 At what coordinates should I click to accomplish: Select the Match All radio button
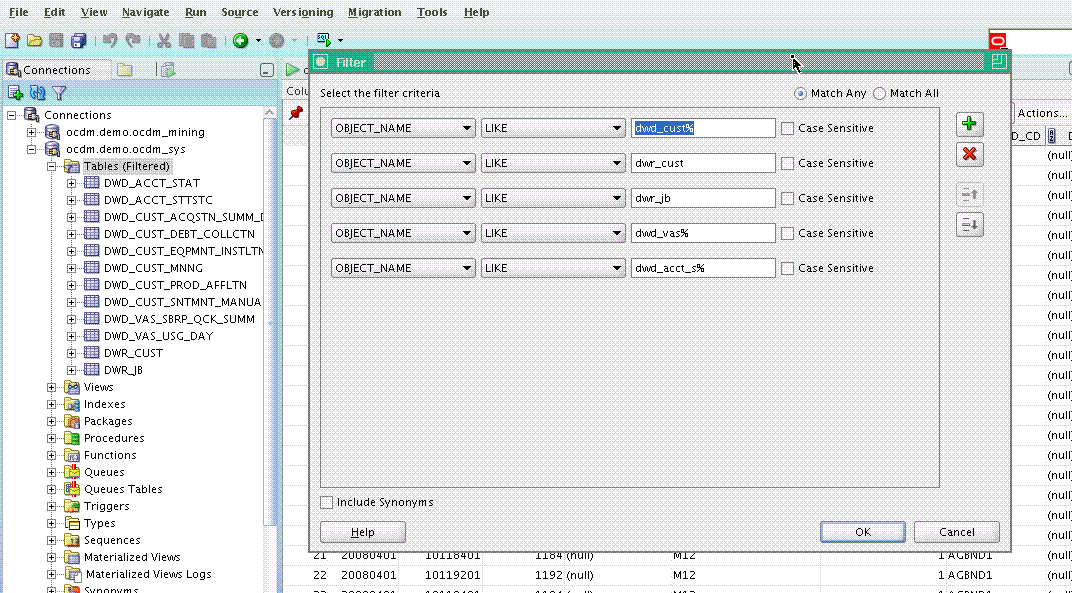pyautogui.click(x=880, y=93)
